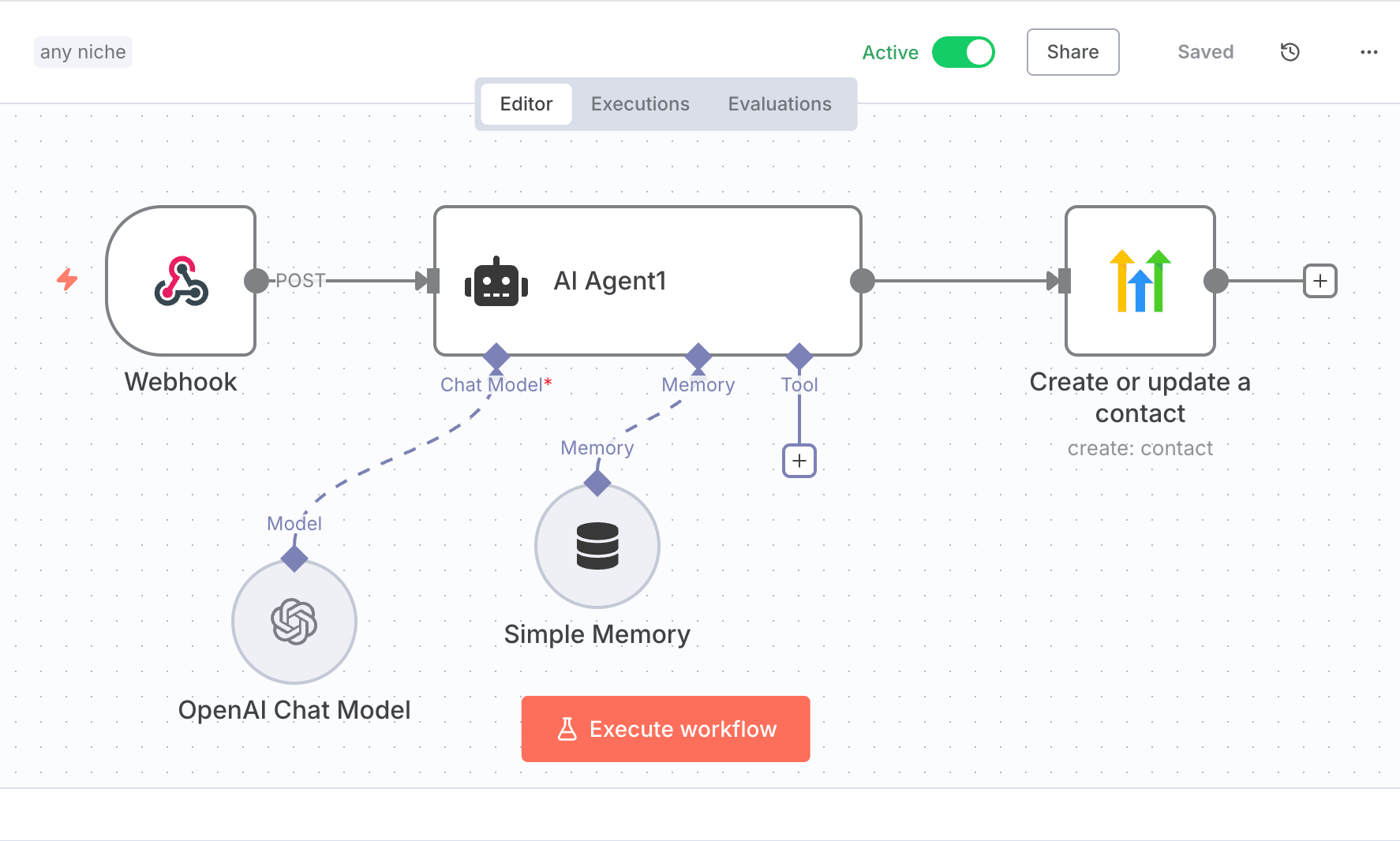Screen dimensions: 1400x841
Task: Click the Webhook output connector dot
Action: point(256,281)
